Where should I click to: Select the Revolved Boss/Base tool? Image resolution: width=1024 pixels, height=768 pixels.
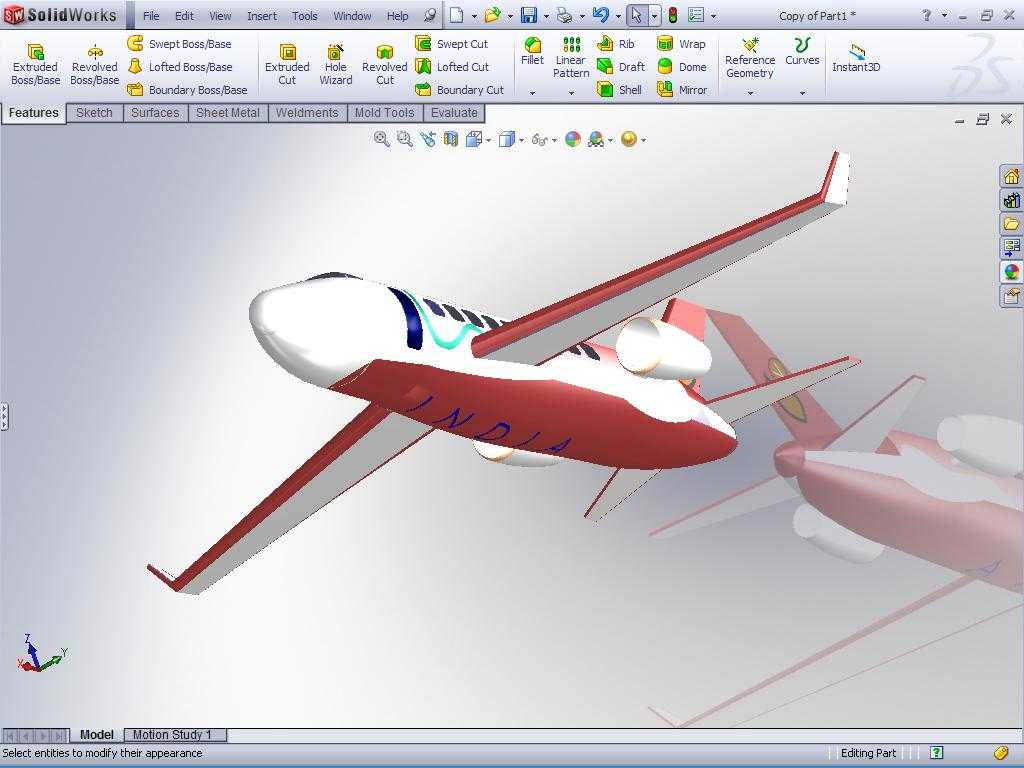(95, 64)
